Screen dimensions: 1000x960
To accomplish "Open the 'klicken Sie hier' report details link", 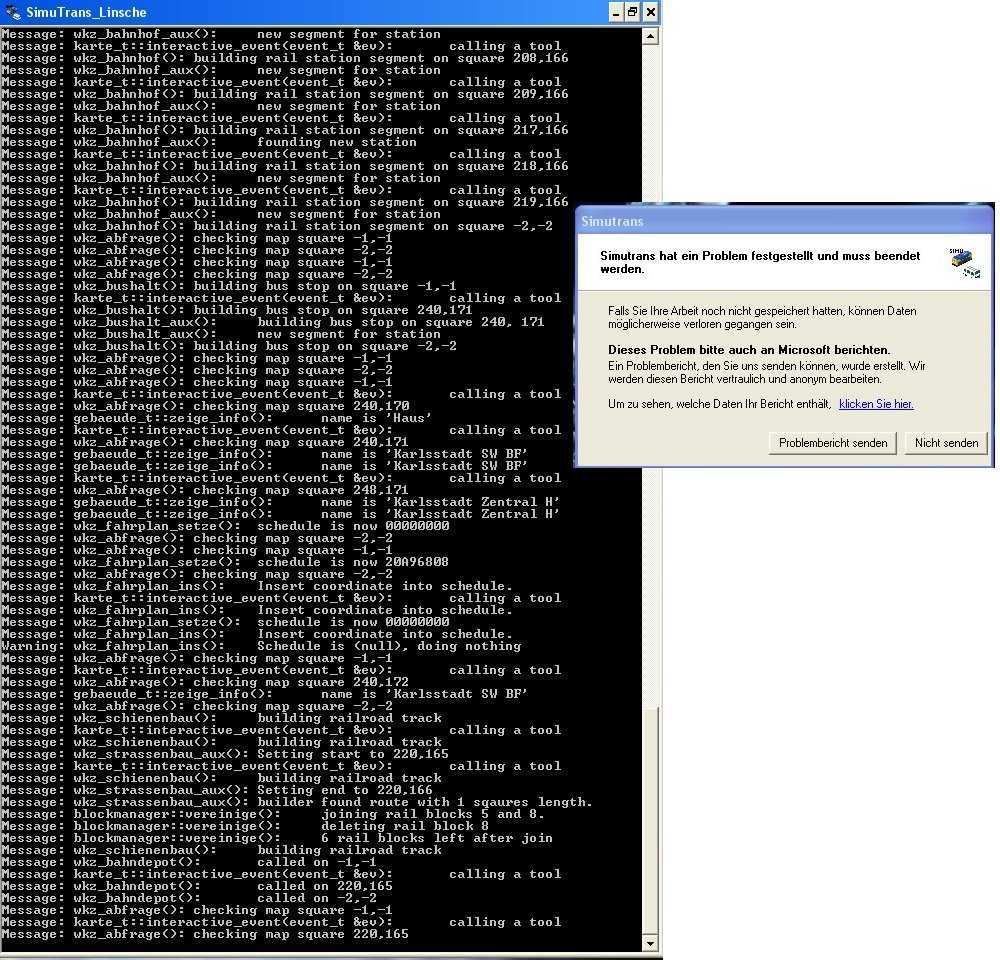I will [876, 404].
